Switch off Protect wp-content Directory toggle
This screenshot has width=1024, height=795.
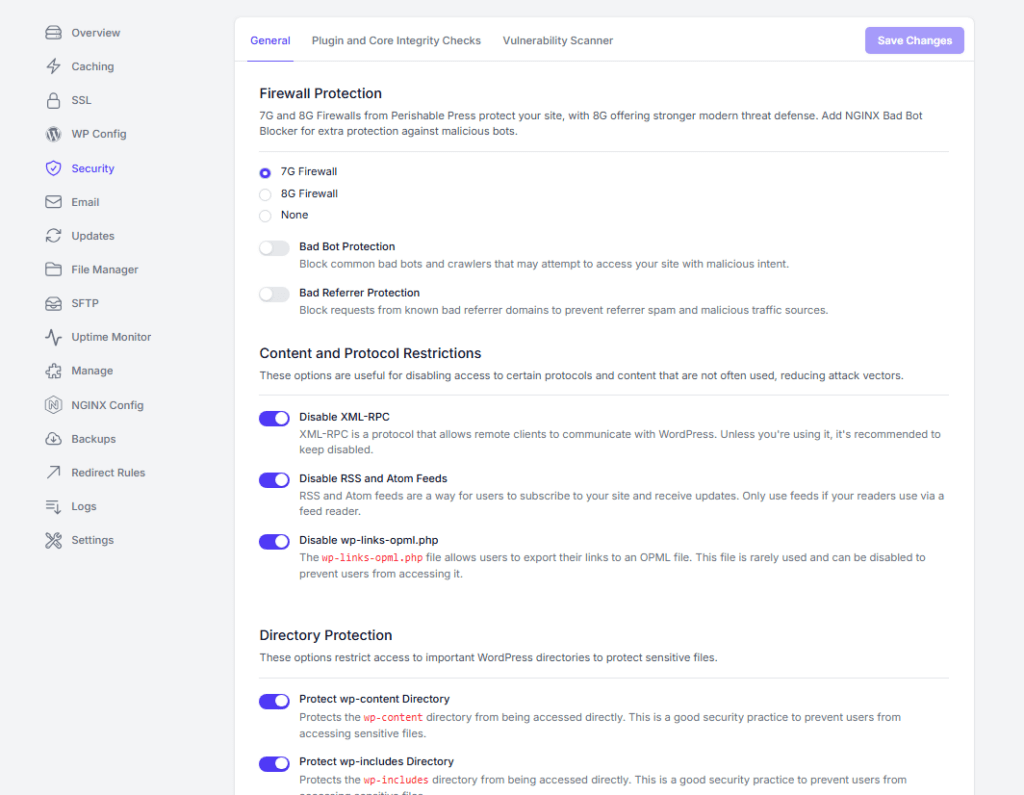274,701
